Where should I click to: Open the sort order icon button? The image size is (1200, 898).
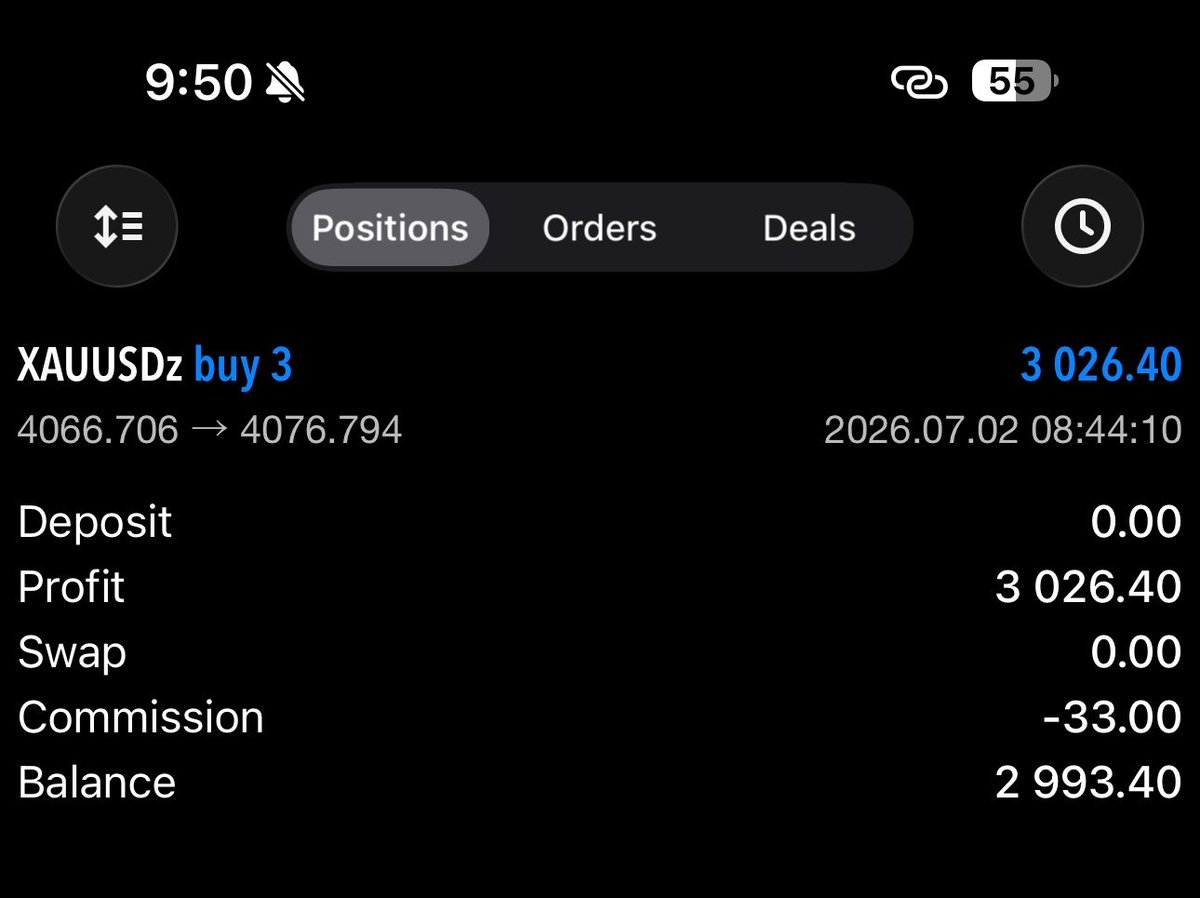tap(117, 227)
